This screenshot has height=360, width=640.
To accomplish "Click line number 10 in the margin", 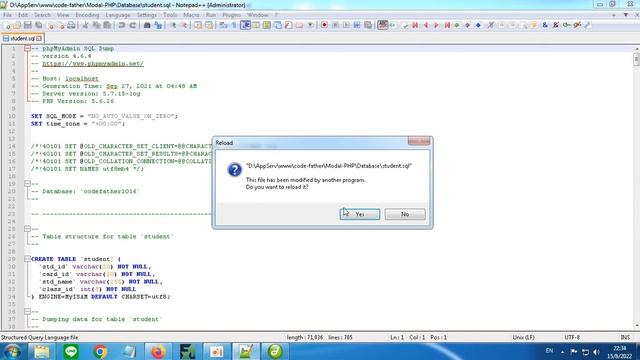I will [x=12, y=116].
